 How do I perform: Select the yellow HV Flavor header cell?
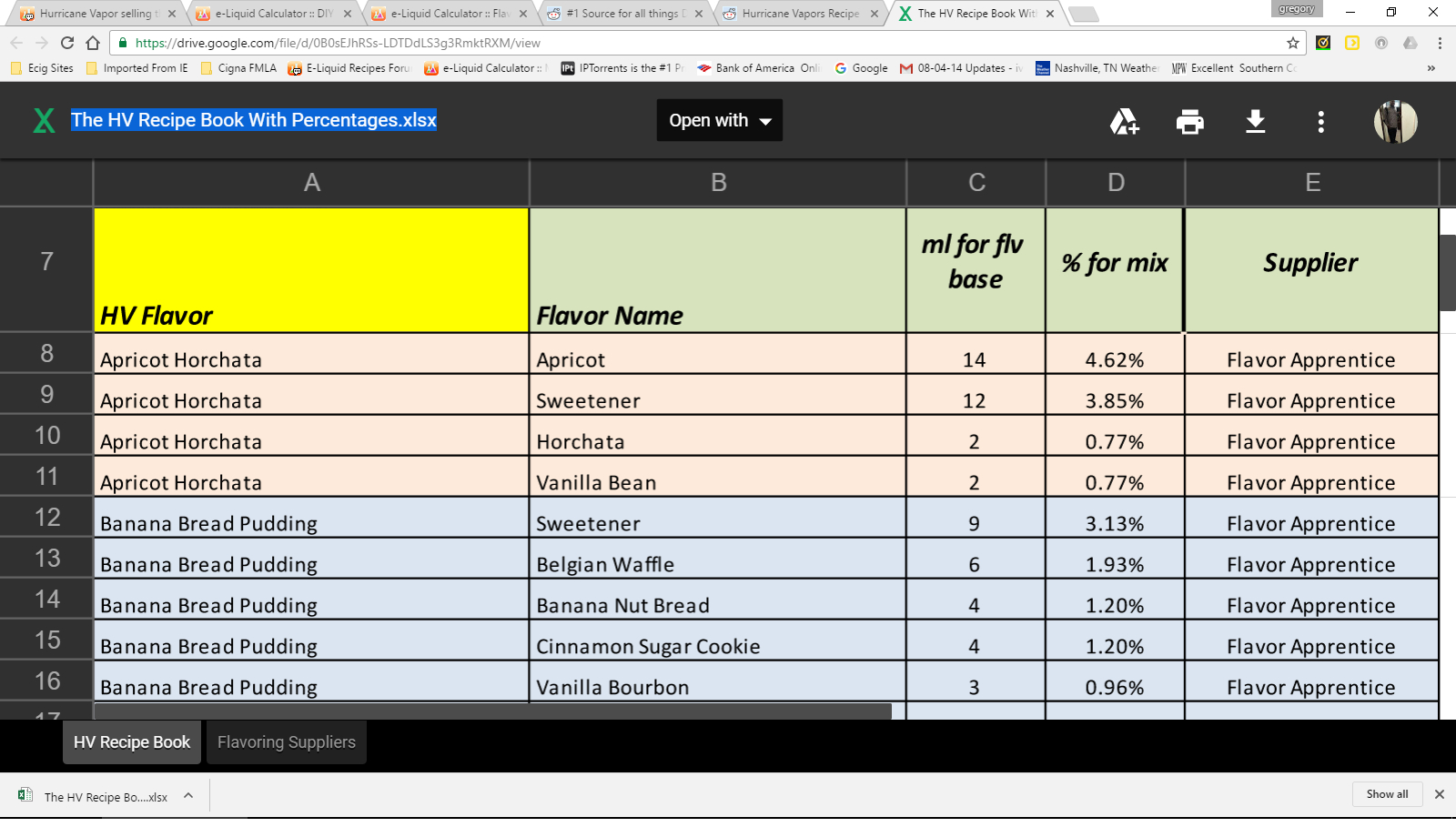point(311,270)
